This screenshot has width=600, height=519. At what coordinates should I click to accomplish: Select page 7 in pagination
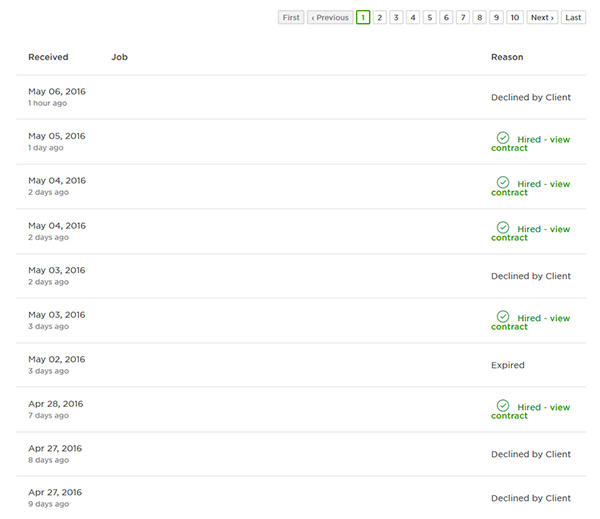click(x=463, y=17)
